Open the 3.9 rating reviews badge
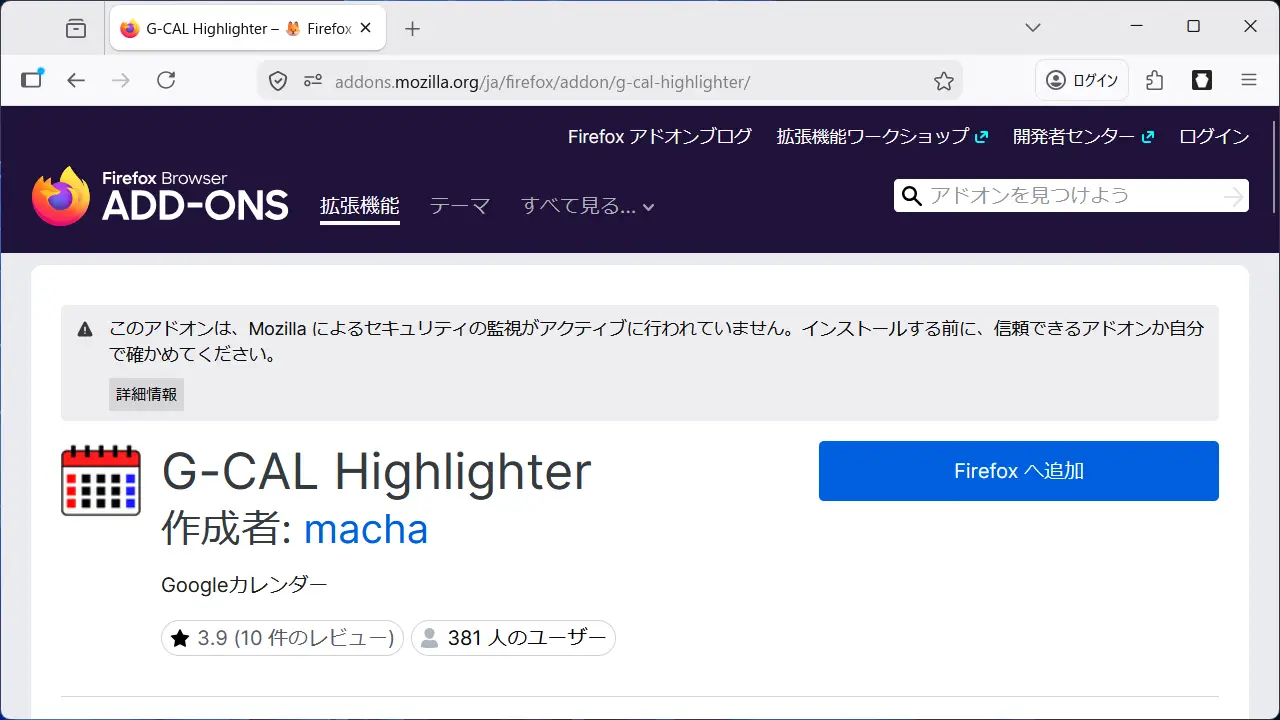 282,638
